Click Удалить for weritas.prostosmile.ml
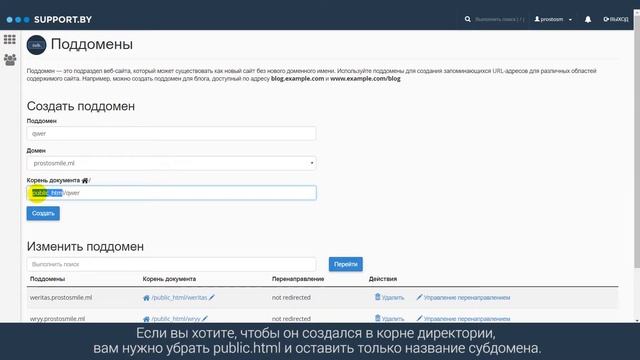Image resolution: width=640 pixels, height=360 pixels. coord(389,298)
